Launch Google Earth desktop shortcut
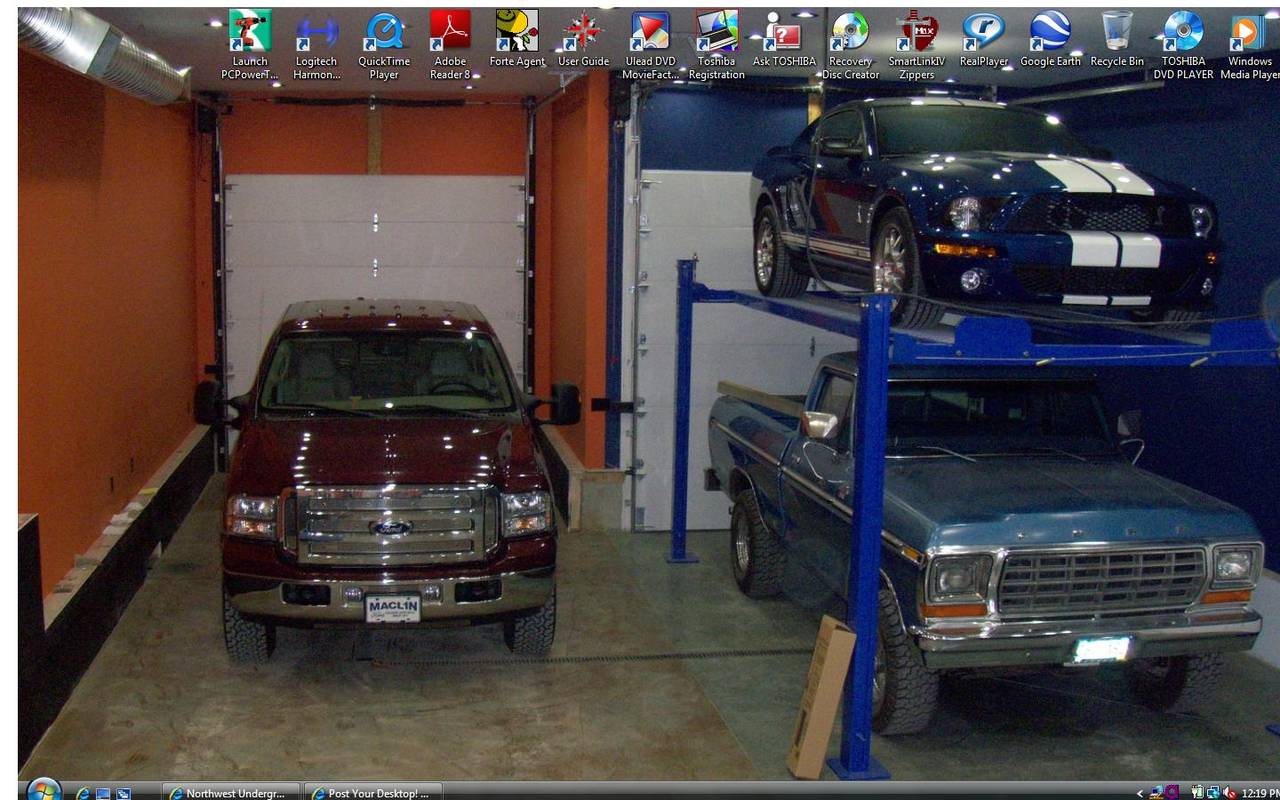Image resolution: width=1280 pixels, height=800 pixels. pyautogui.click(x=1050, y=39)
